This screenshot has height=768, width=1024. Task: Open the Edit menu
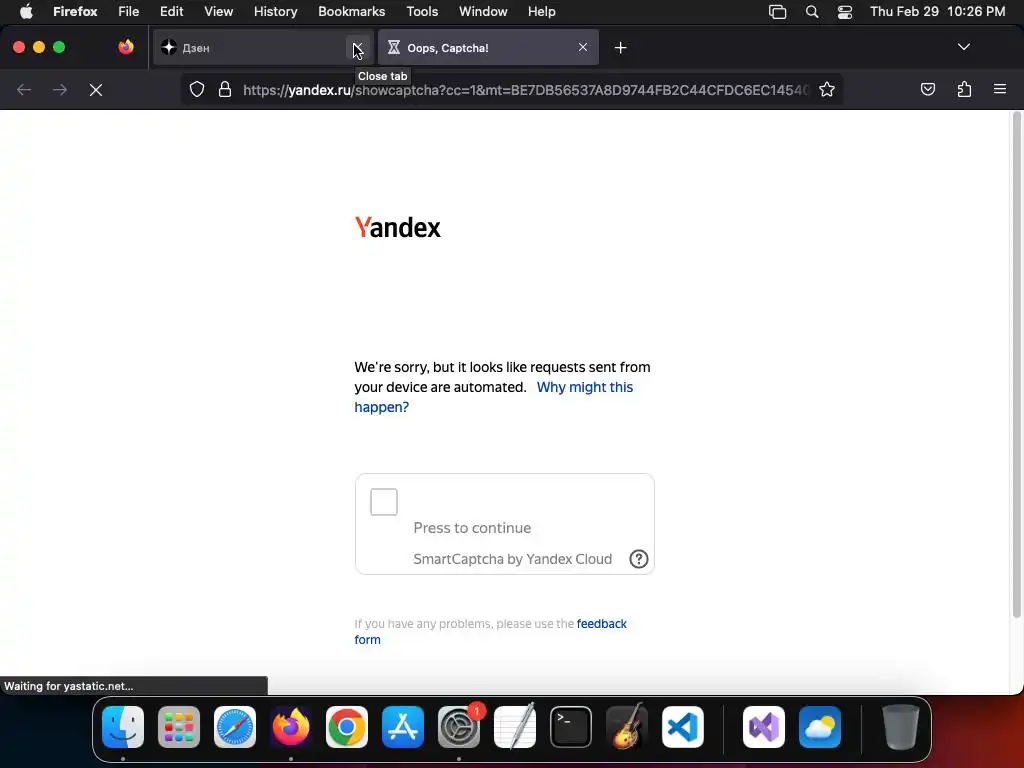[171, 11]
